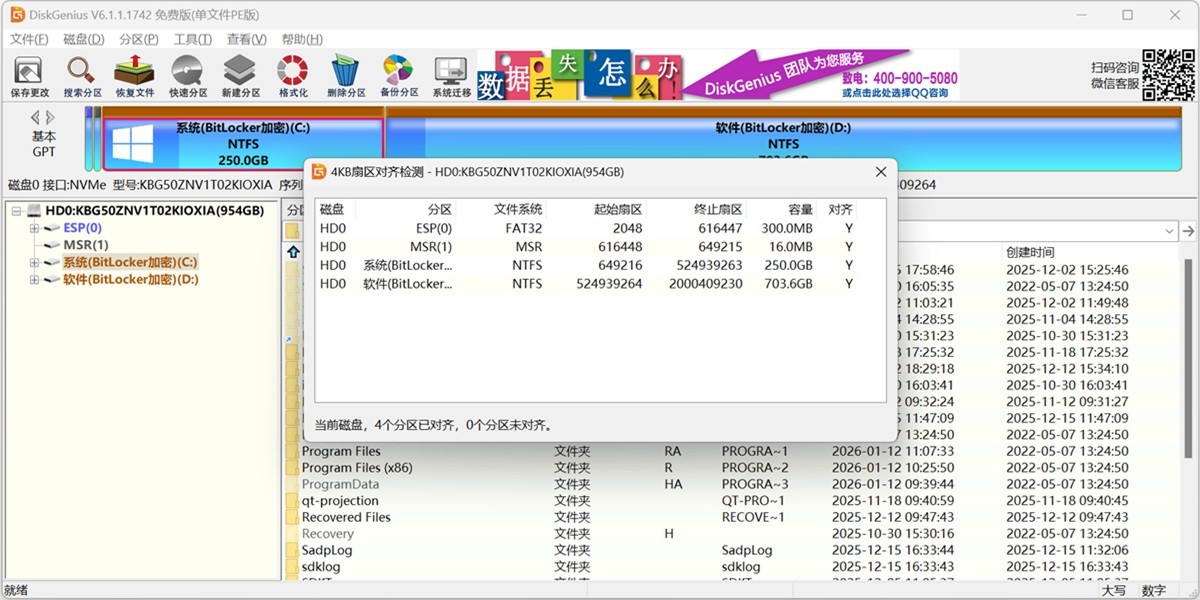Open the 备份分区 backup partition tool

click(x=398, y=76)
